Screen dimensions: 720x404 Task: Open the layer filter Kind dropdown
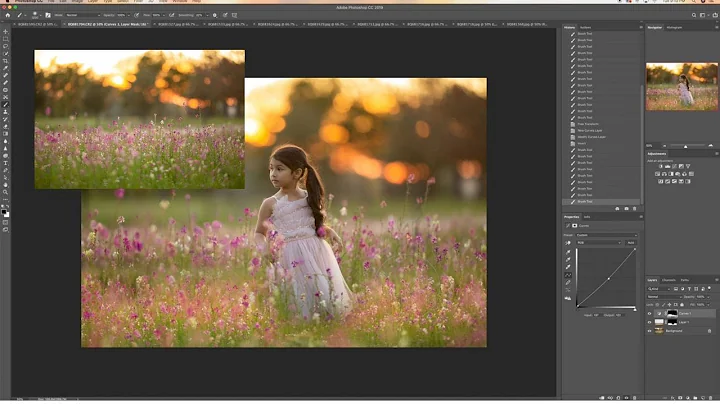click(659, 289)
